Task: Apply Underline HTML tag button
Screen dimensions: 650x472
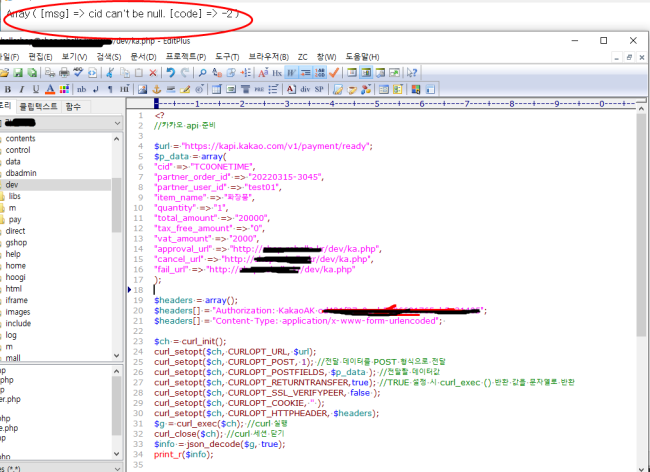Action: 36,89
